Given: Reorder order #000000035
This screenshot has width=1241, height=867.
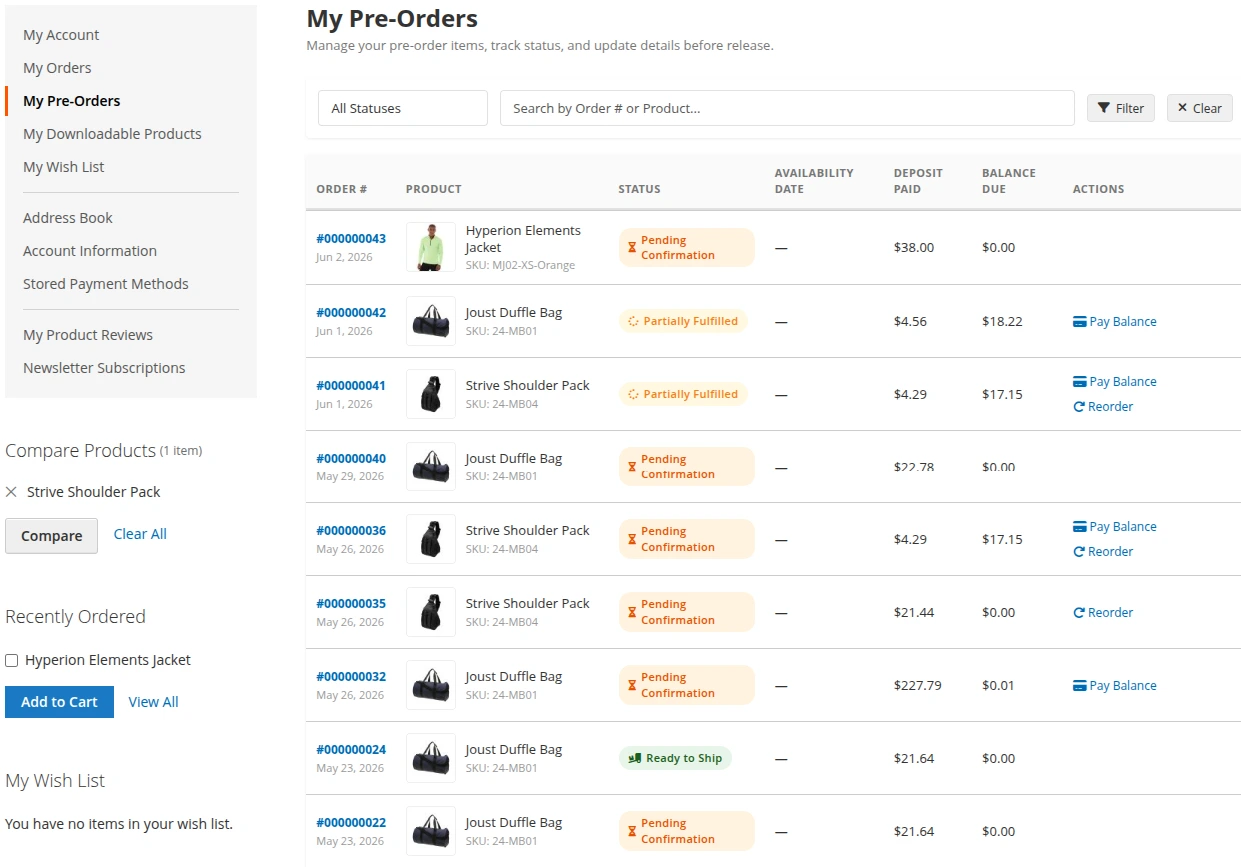Looking at the screenshot, I should click(x=1103, y=613).
